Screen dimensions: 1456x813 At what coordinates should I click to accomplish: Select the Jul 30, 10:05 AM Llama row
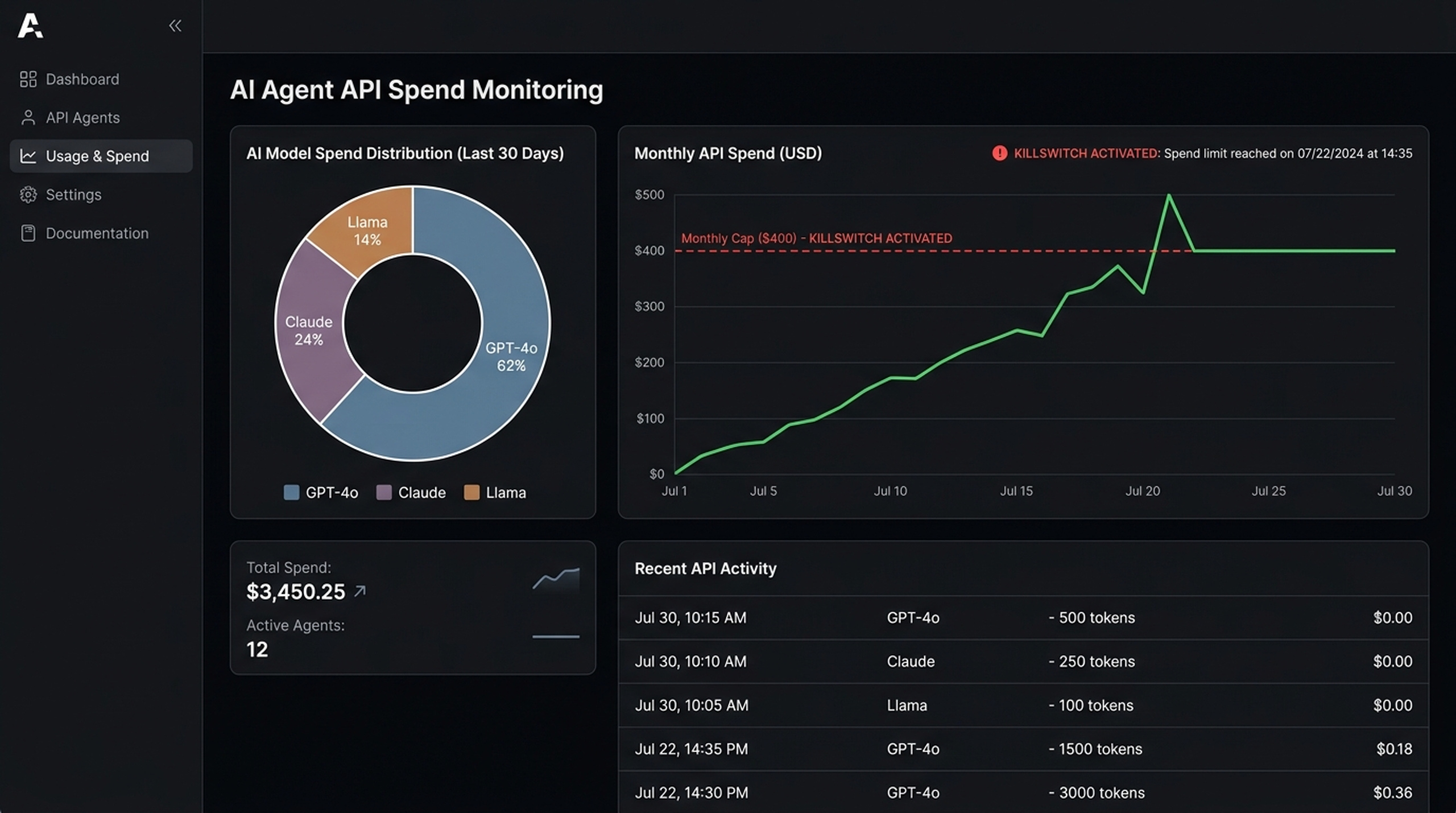[1023, 705]
